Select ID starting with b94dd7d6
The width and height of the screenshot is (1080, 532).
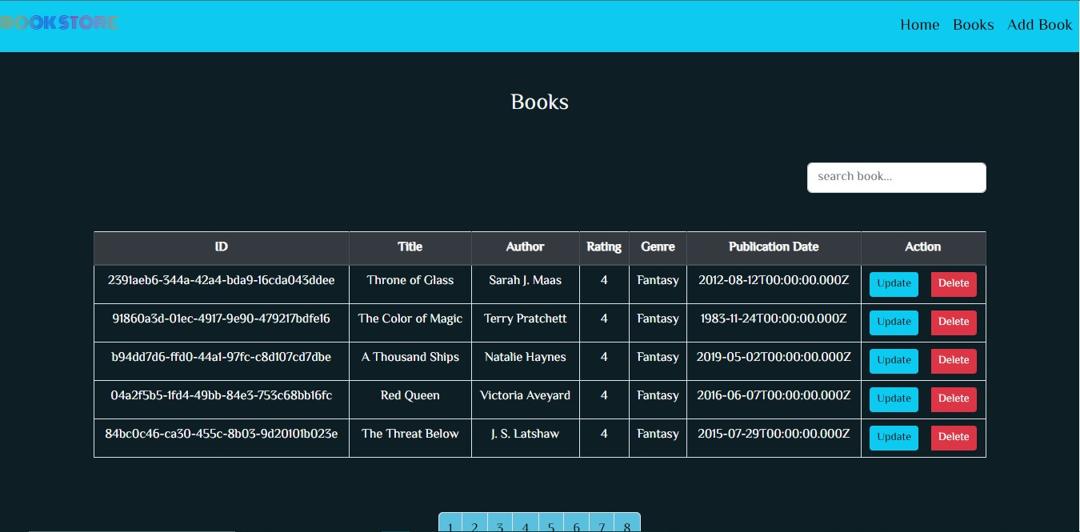click(x=221, y=357)
